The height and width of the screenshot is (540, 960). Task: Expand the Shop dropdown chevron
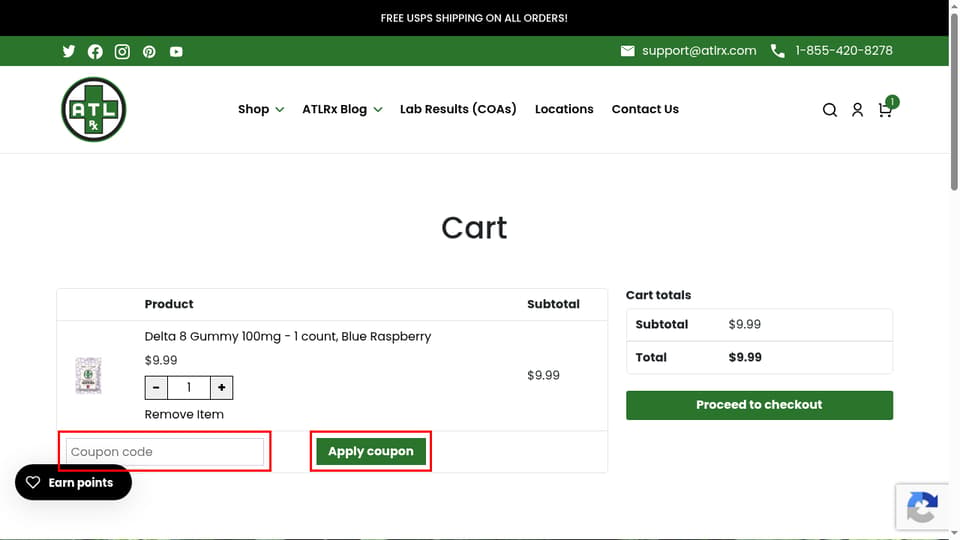click(280, 110)
